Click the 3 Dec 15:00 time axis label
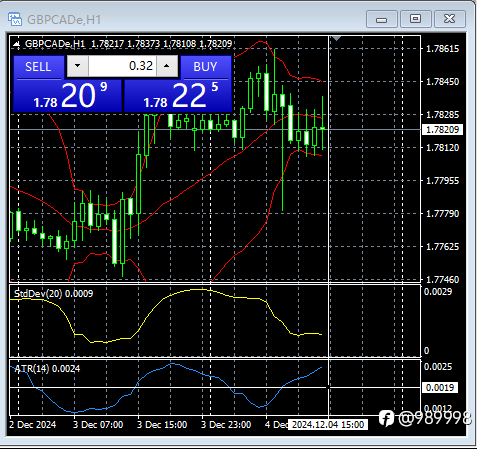This screenshot has width=477, height=449. [162, 425]
